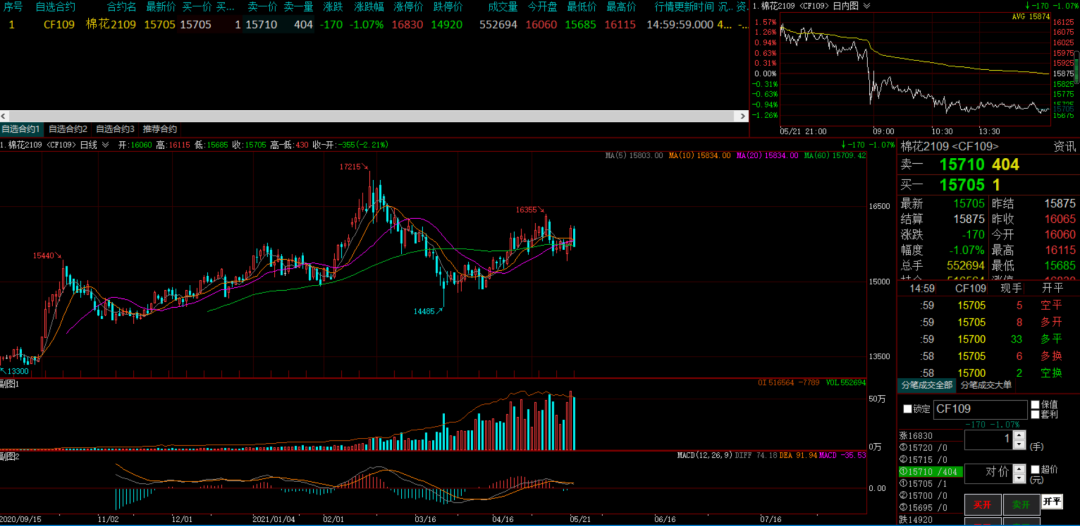Switch to 自选合约3 tab
Viewport: 1080px width, 526px height.
116,129
